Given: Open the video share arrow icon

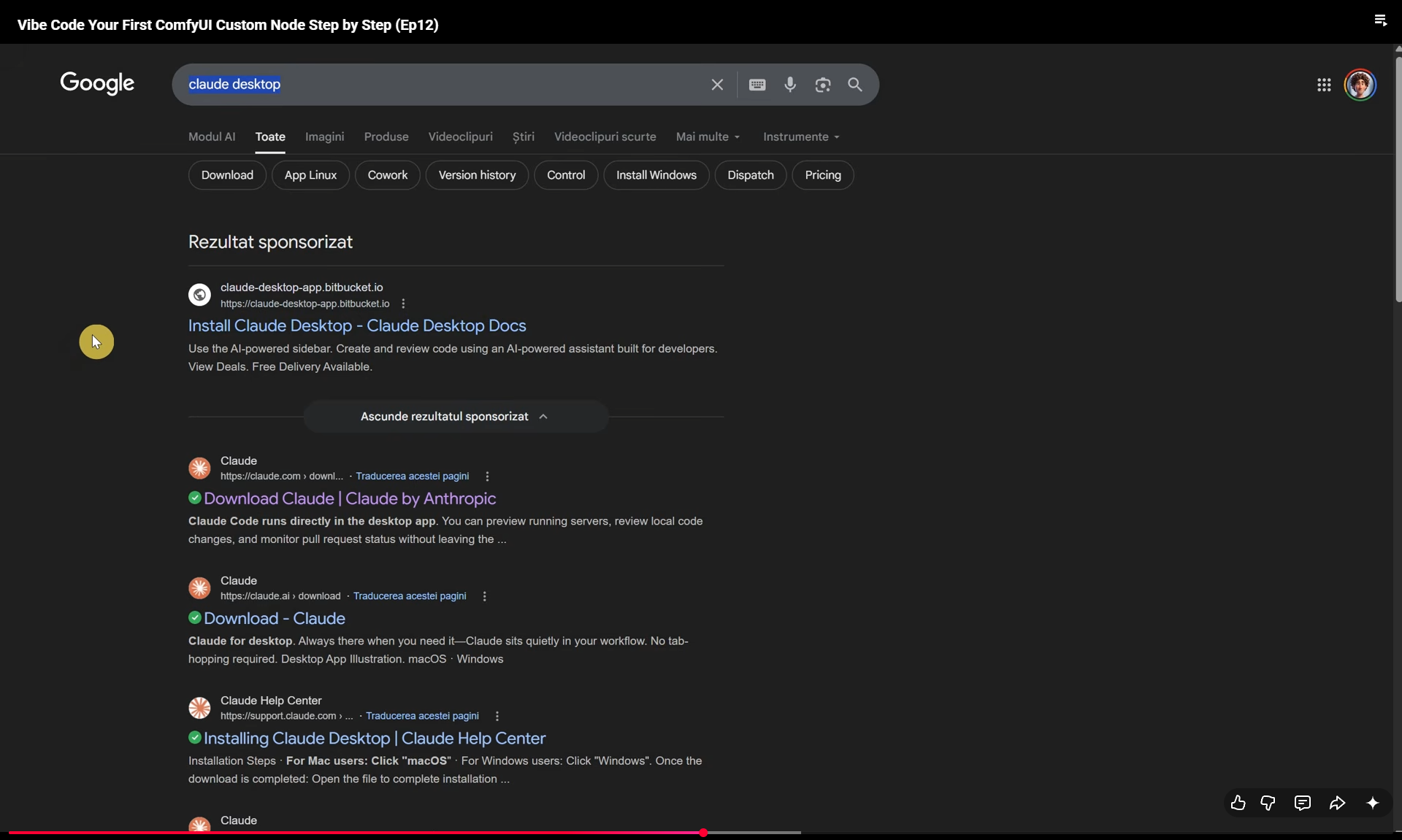Looking at the screenshot, I should click(1337, 803).
